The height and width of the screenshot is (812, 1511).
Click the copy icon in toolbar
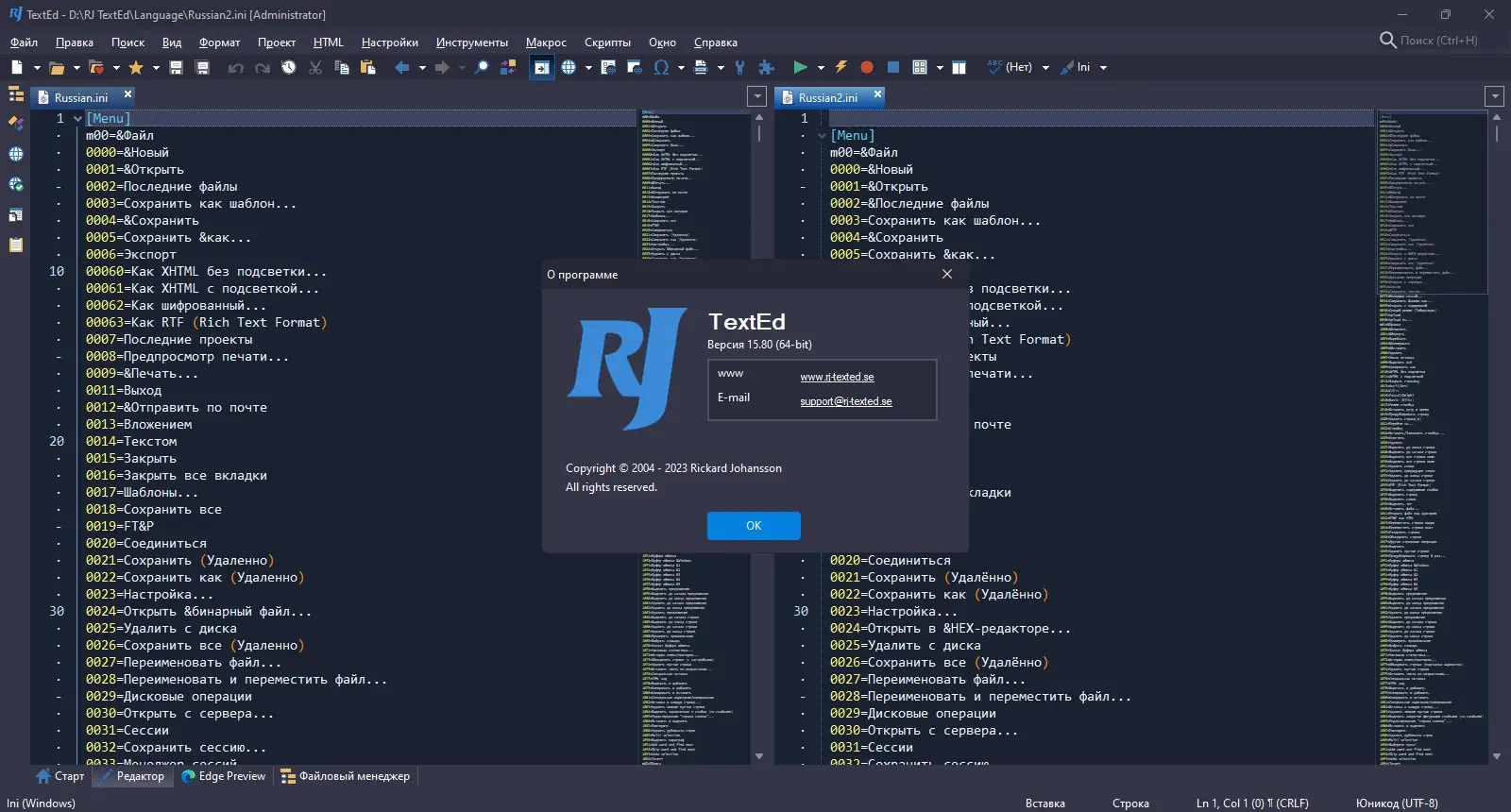pos(342,67)
